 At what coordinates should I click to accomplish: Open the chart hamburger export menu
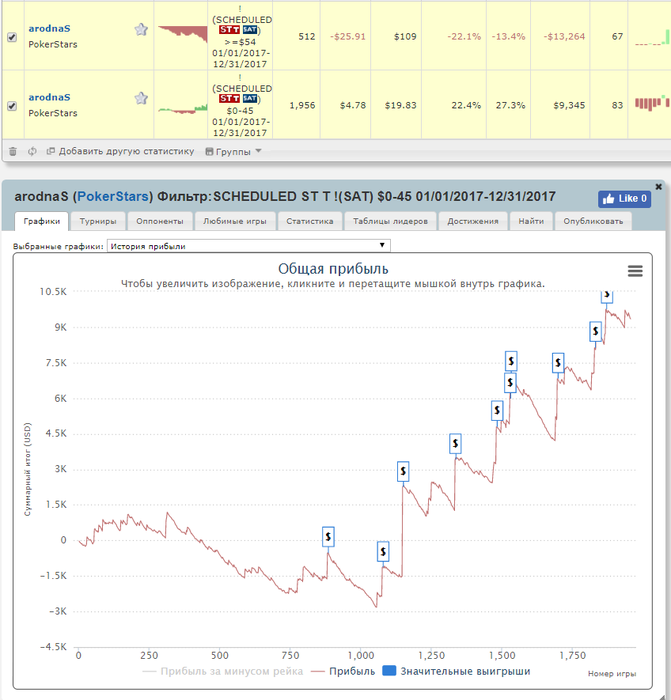635,271
